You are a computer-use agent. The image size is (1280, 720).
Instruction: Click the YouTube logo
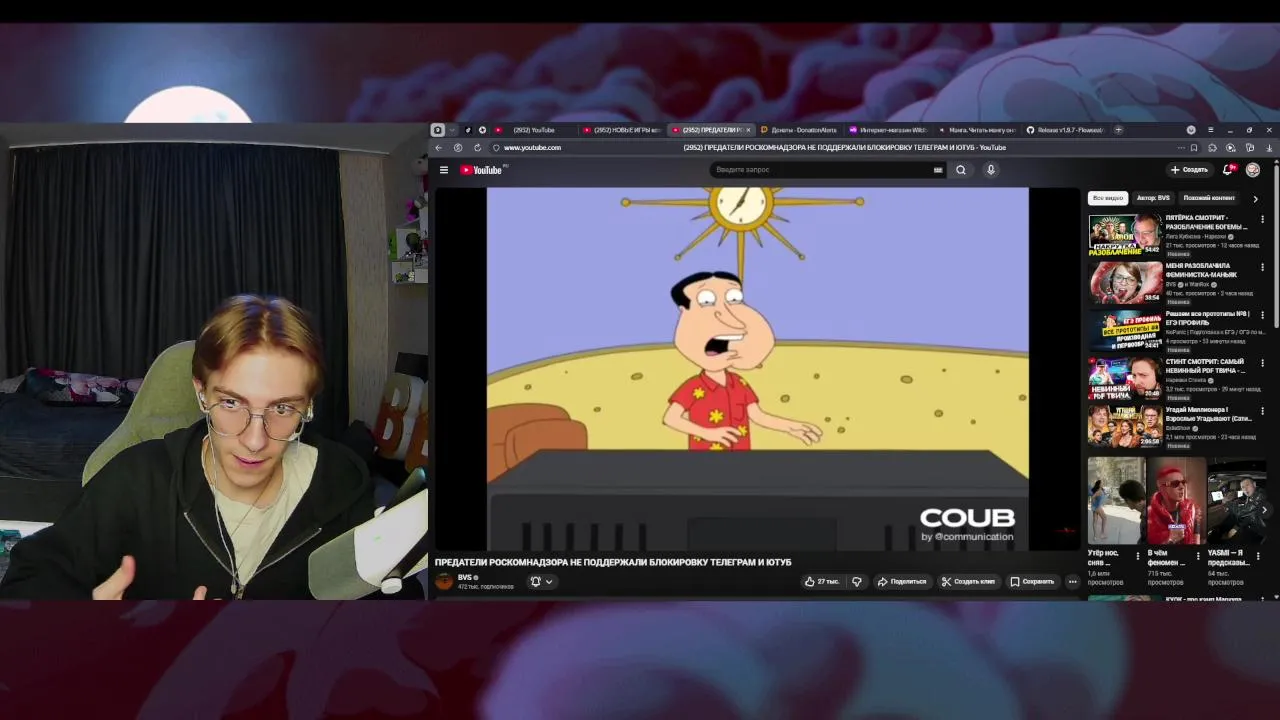[x=482, y=170]
